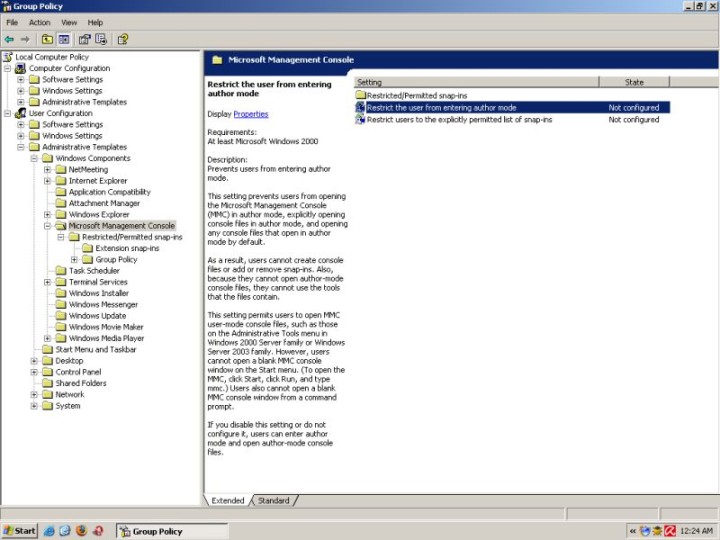The image size is (720, 540).
Task: Toggle Show/Hide Console Tree toolbar icon
Action: click(64, 39)
